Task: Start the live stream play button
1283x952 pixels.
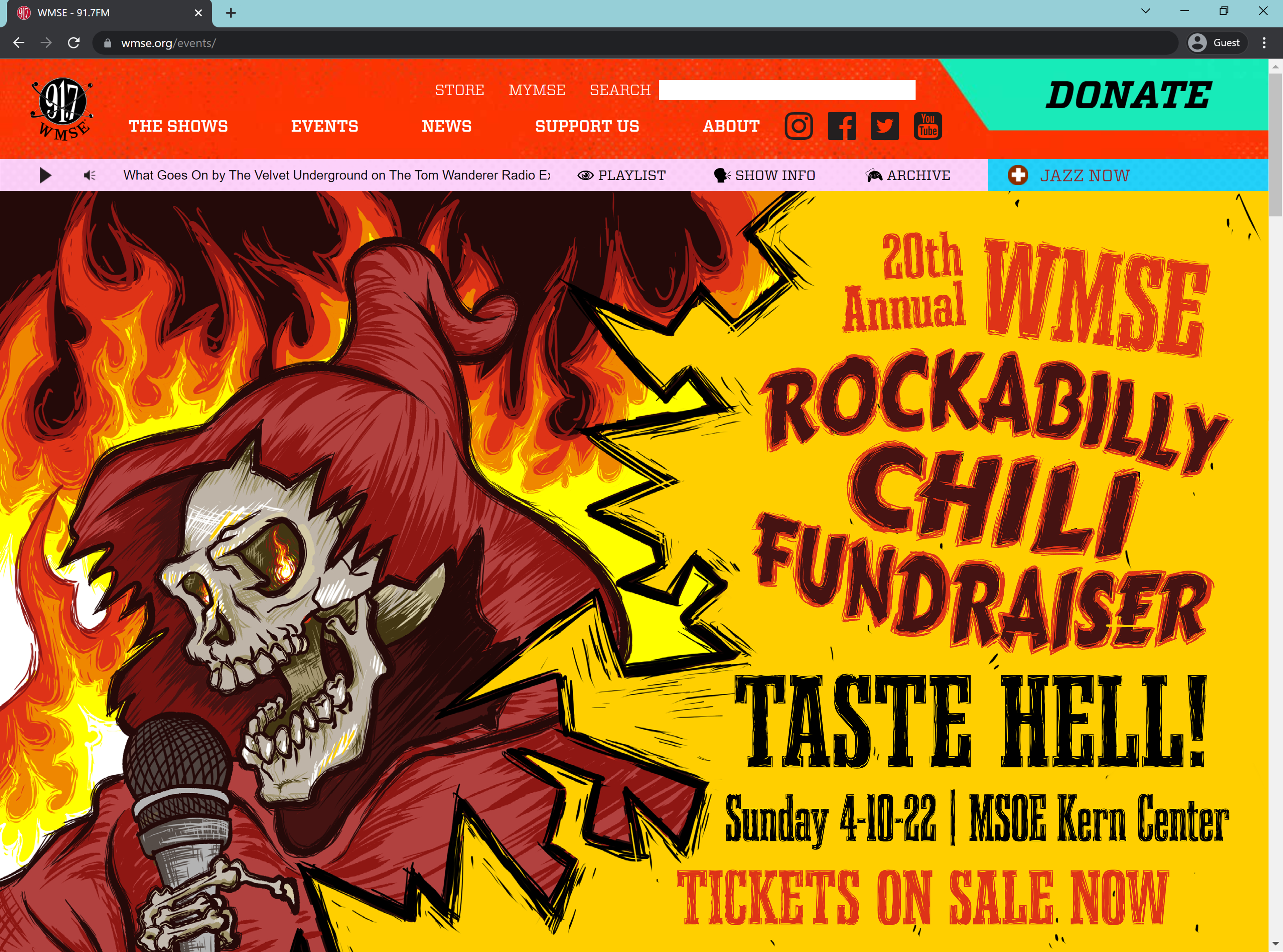Action: point(45,175)
